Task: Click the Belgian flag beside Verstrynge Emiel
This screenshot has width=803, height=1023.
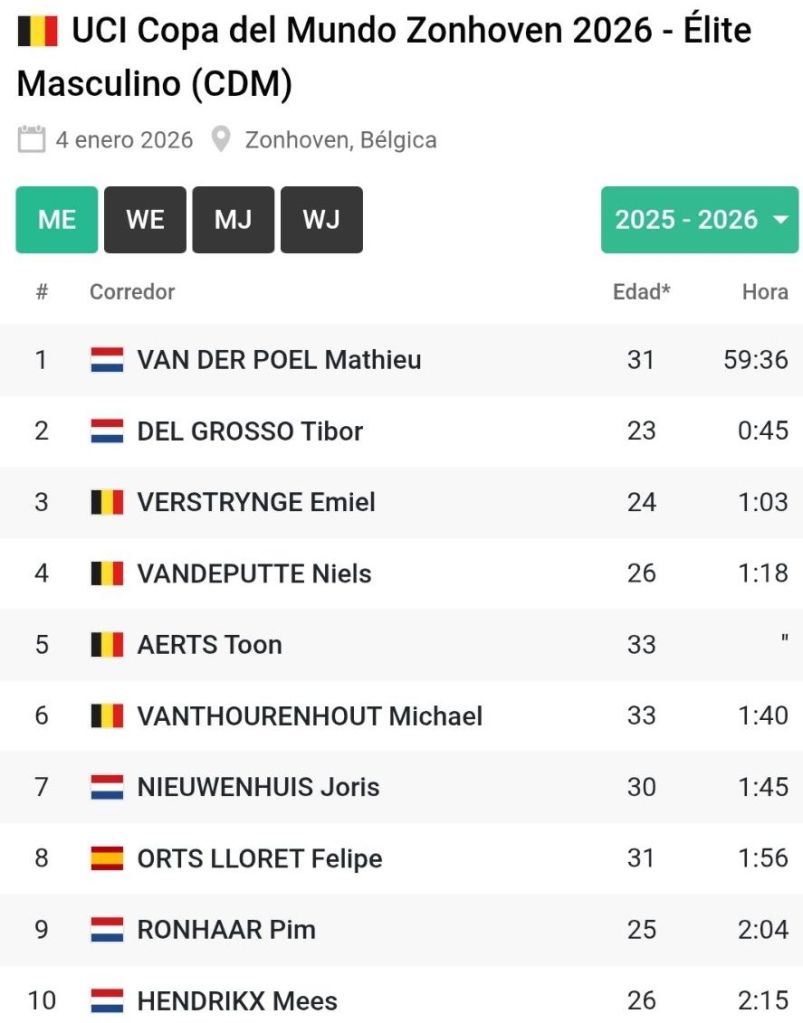Action: (x=107, y=502)
